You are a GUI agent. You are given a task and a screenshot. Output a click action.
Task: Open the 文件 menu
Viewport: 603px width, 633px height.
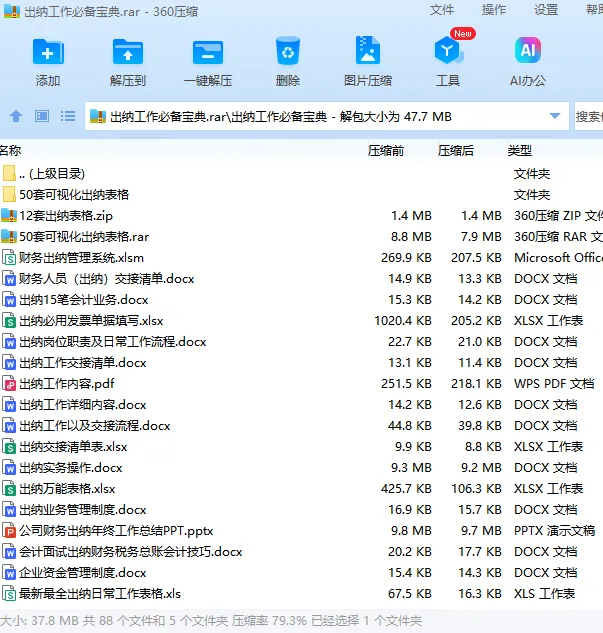(442, 10)
